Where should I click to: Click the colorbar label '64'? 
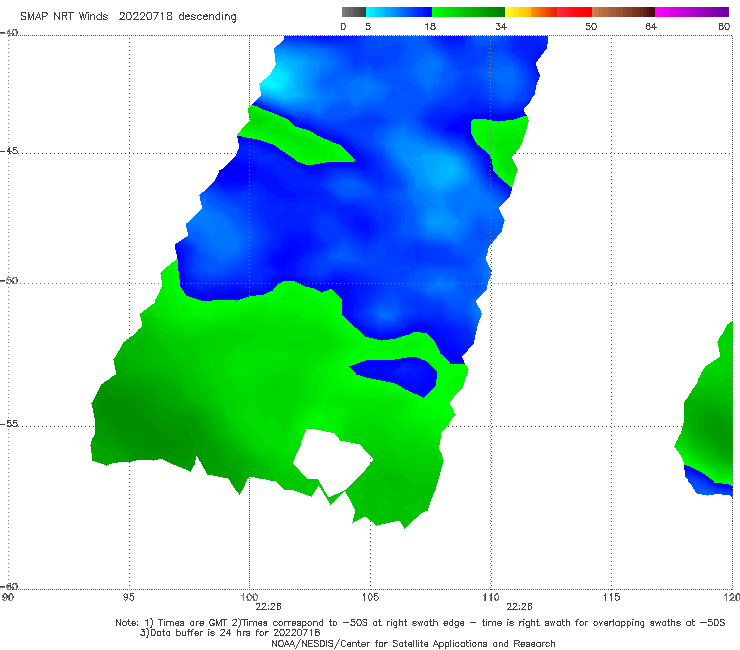point(651,27)
